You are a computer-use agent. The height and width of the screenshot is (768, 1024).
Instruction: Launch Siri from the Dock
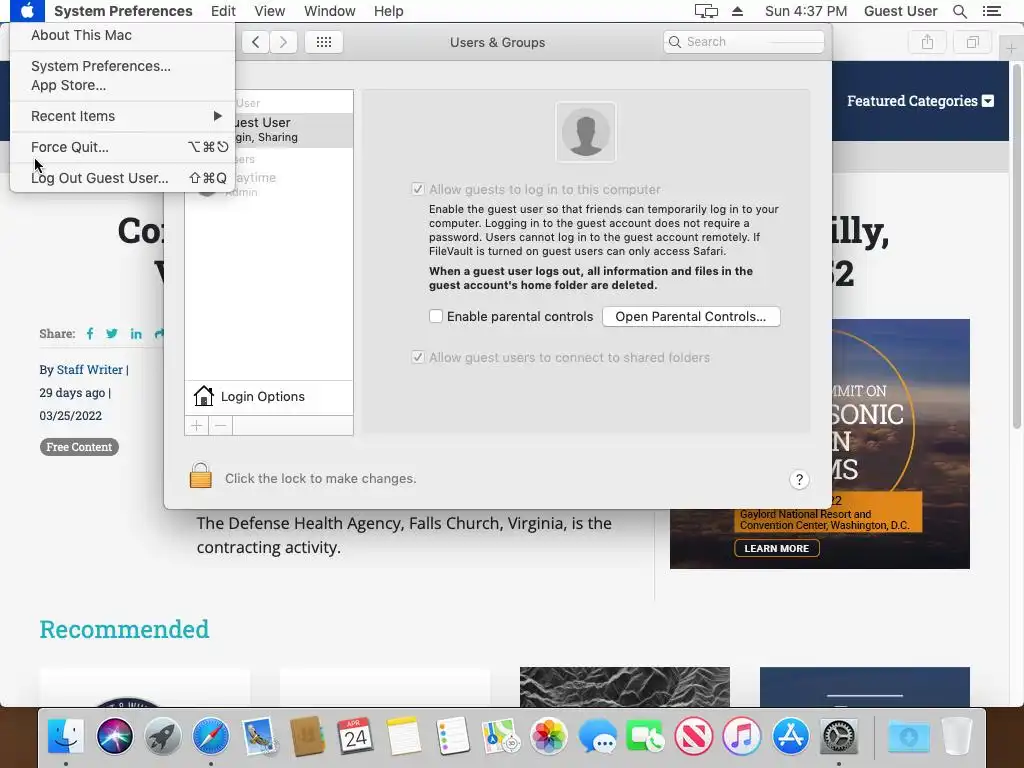point(114,736)
